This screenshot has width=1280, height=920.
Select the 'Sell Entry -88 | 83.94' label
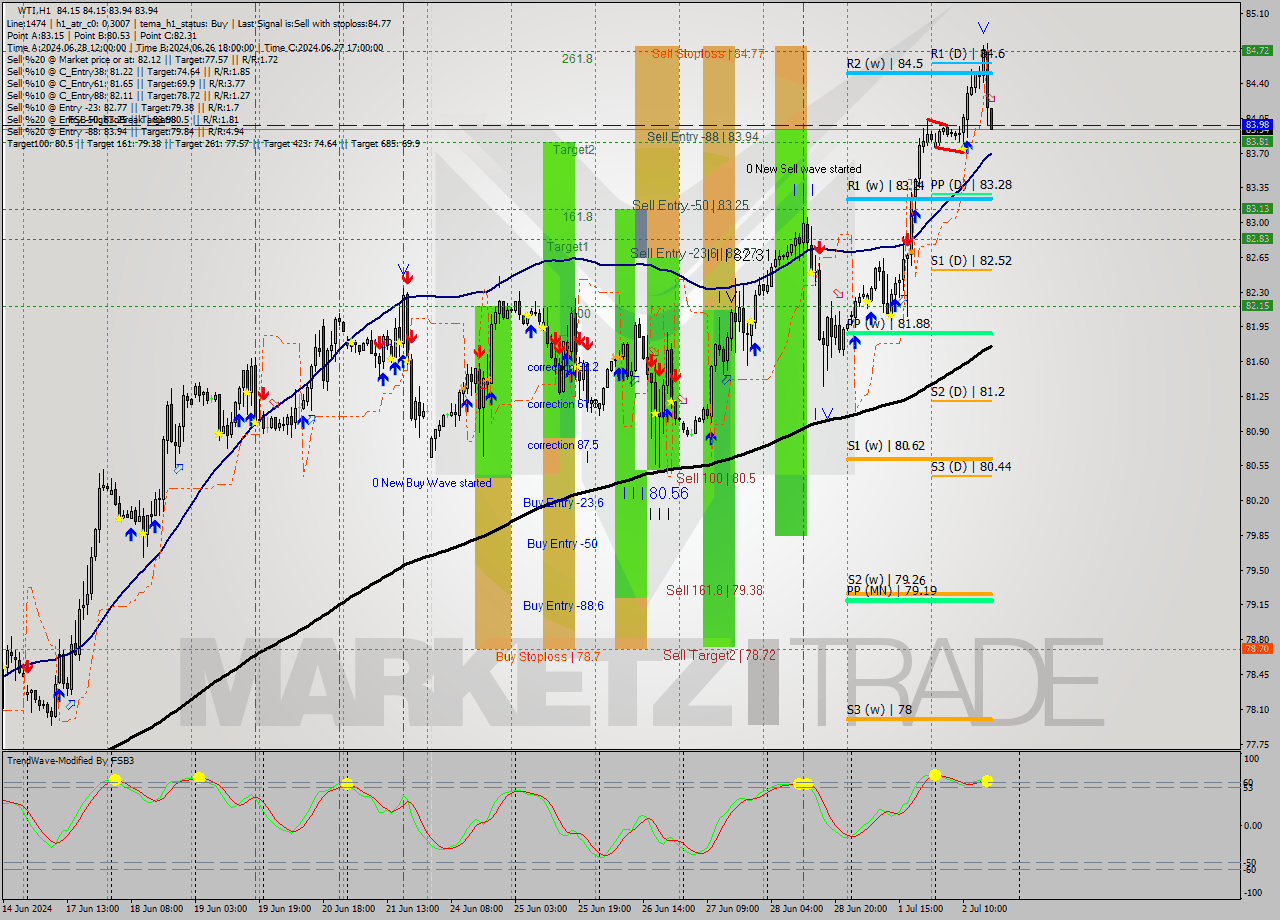click(702, 137)
